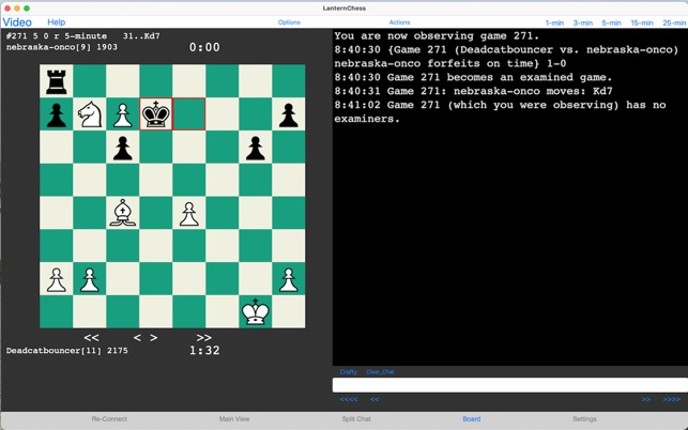Select the black rook on a8
688x430 pixels.
coord(56,81)
